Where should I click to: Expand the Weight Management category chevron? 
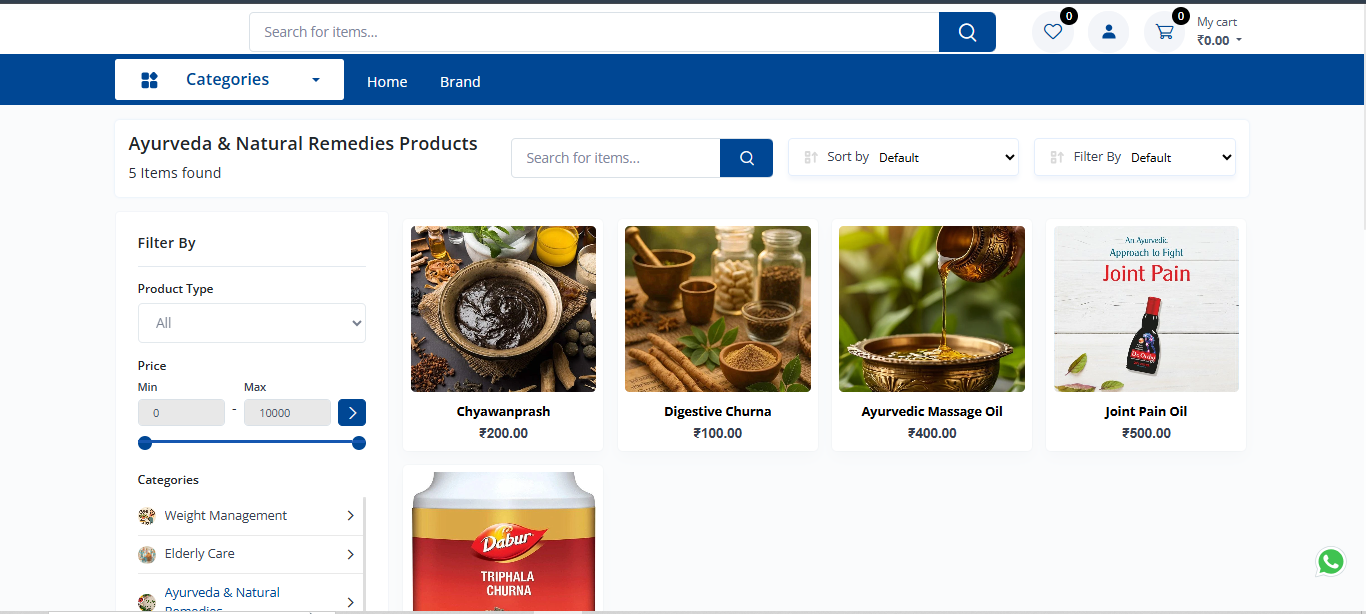pyautogui.click(x=350, y=516)
